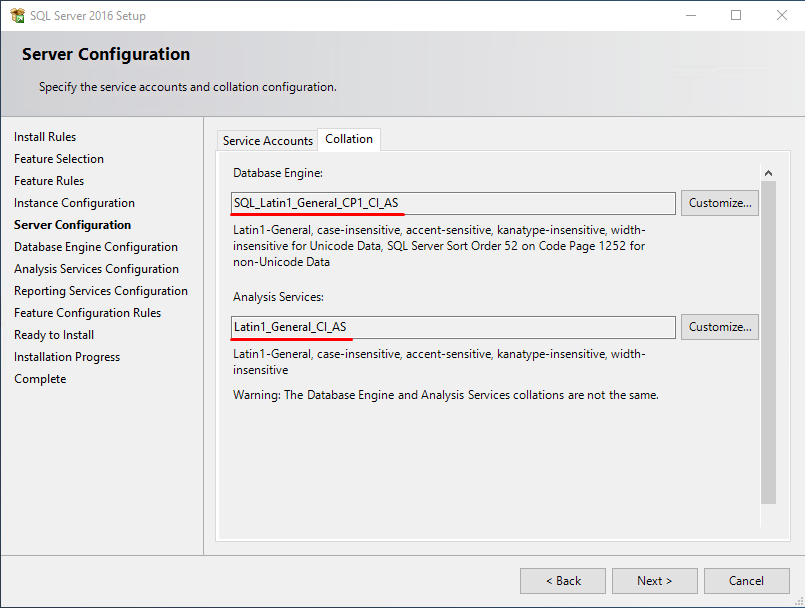Customize the Analysis Services collation
The image size is (805, 608).
[720, 327]
